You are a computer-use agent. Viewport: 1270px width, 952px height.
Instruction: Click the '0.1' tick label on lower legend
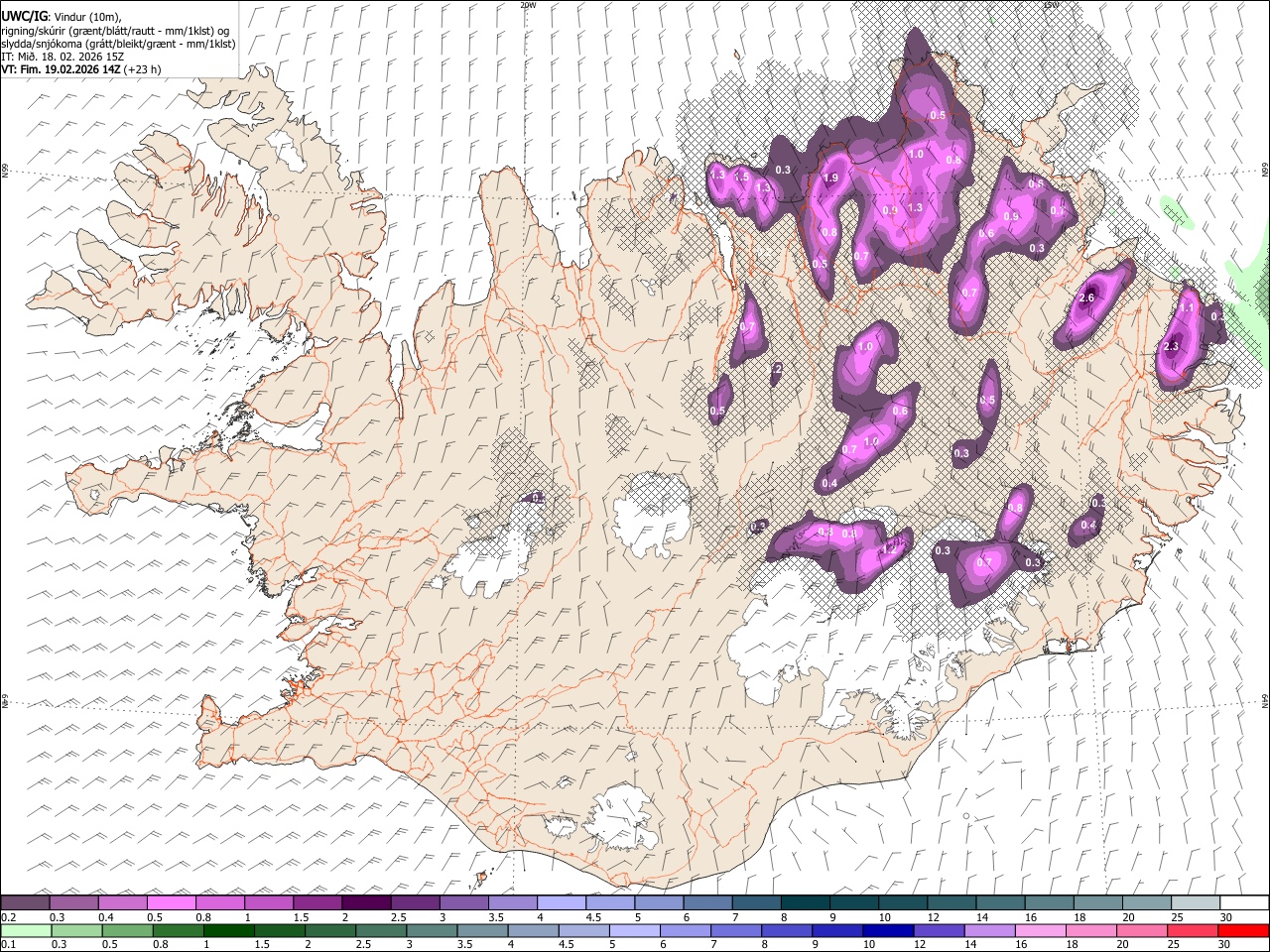8,945
